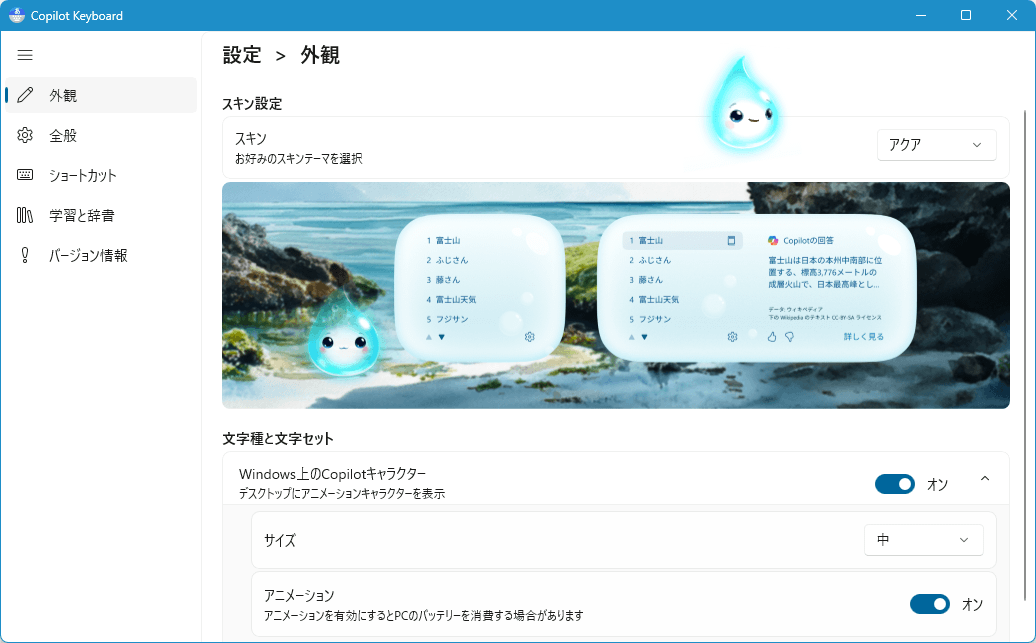
Task: Click the water drop character in the beach preview
Action: point(343,335)
